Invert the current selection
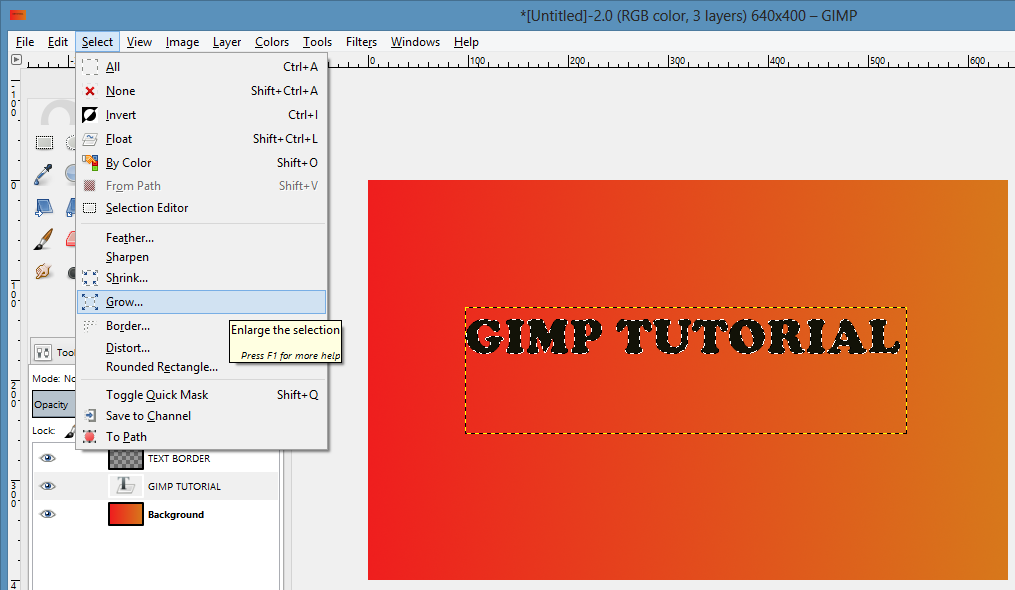 click(201, 115)
